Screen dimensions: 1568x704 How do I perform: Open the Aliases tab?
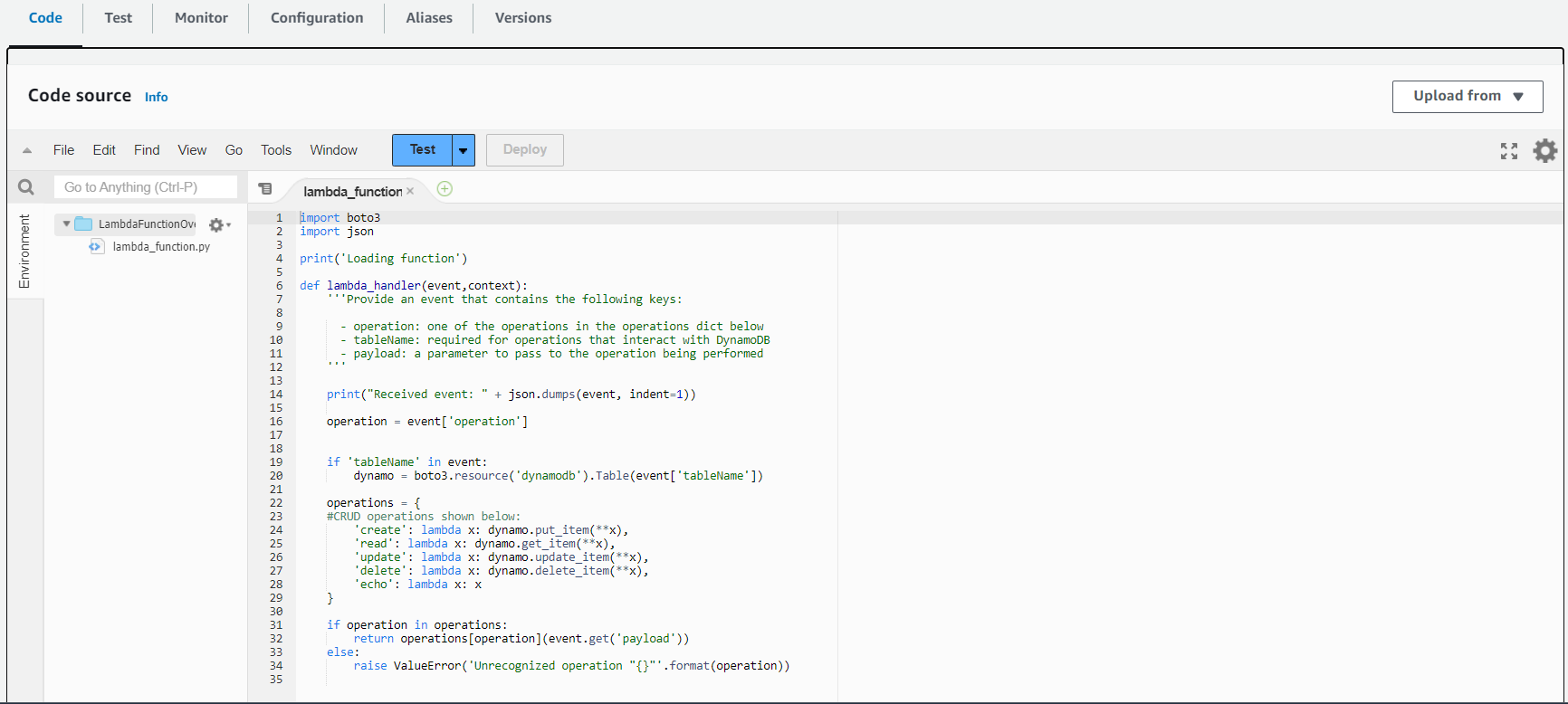pos(429,18)
